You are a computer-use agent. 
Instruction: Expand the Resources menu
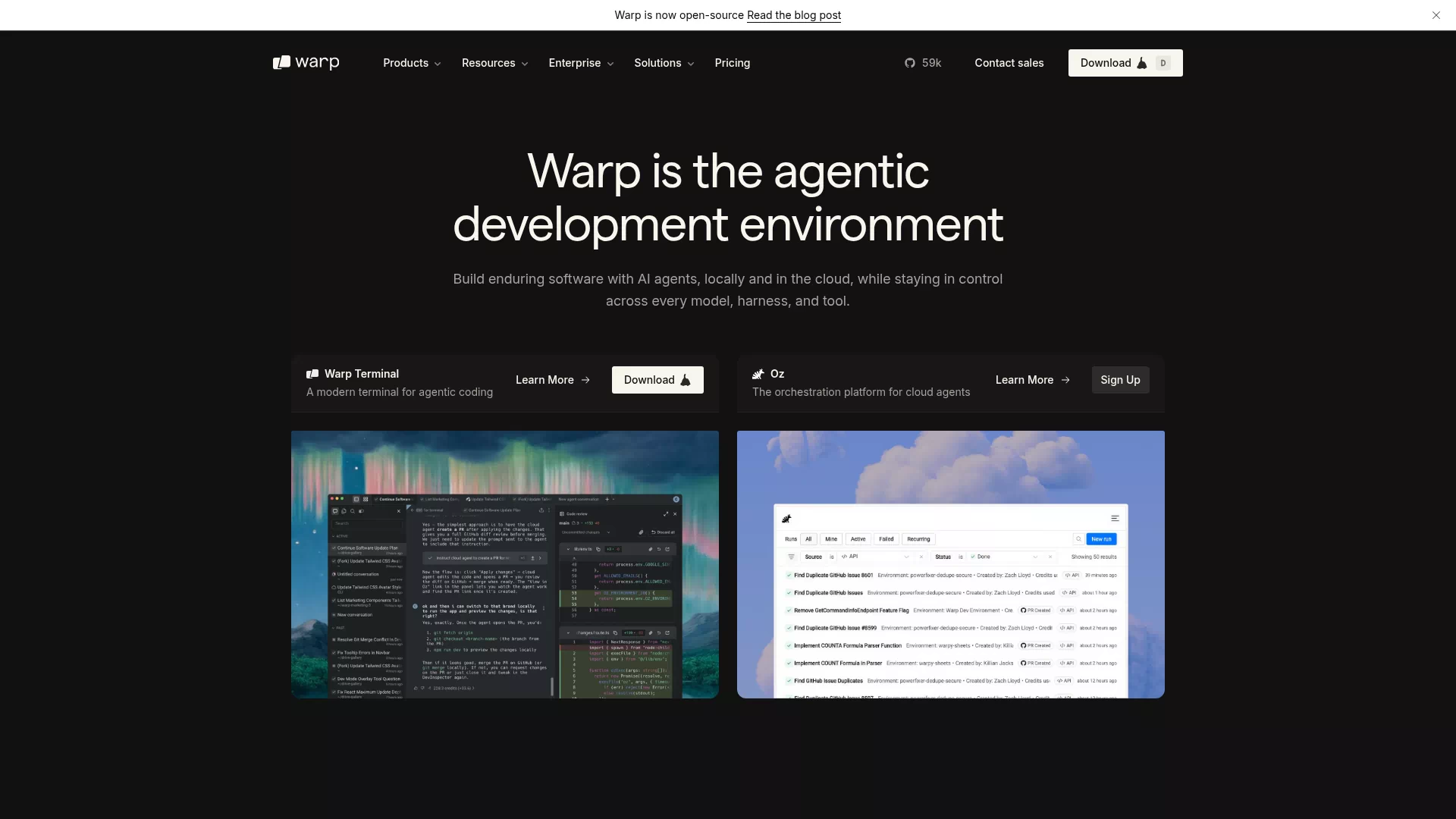click(494, 63)
